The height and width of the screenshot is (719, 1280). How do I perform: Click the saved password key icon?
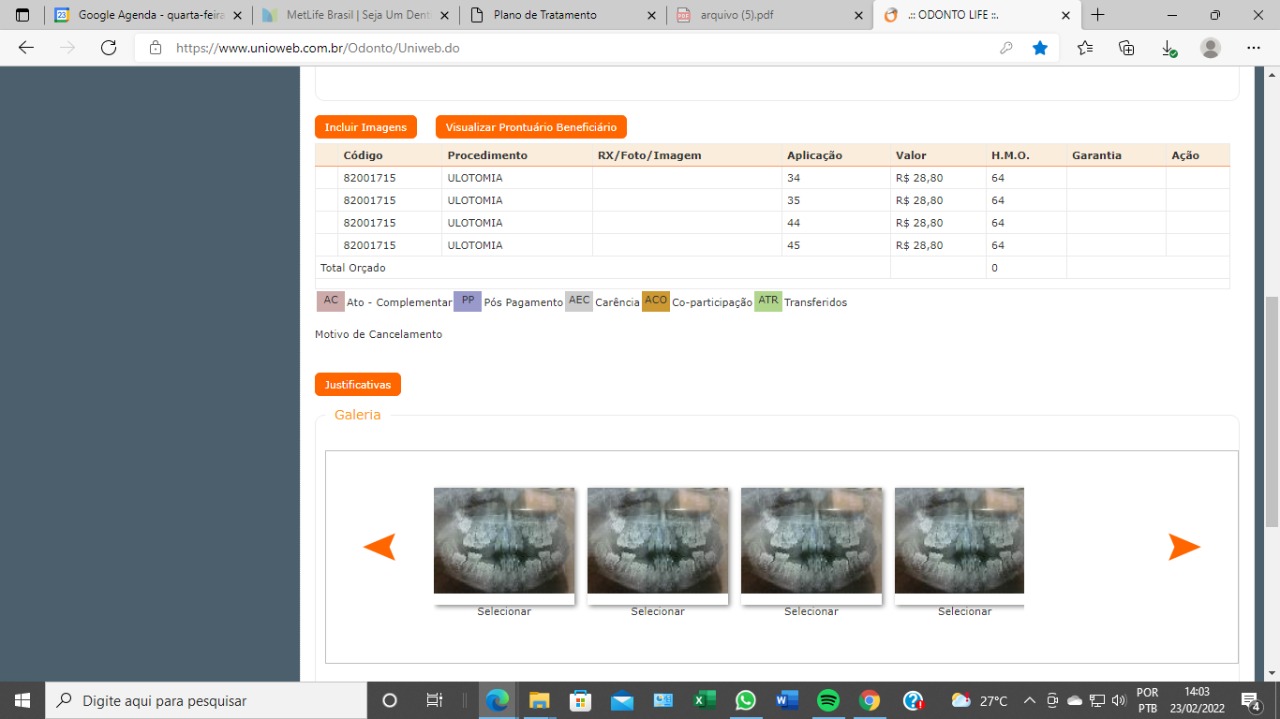[x=1006, y=47]
